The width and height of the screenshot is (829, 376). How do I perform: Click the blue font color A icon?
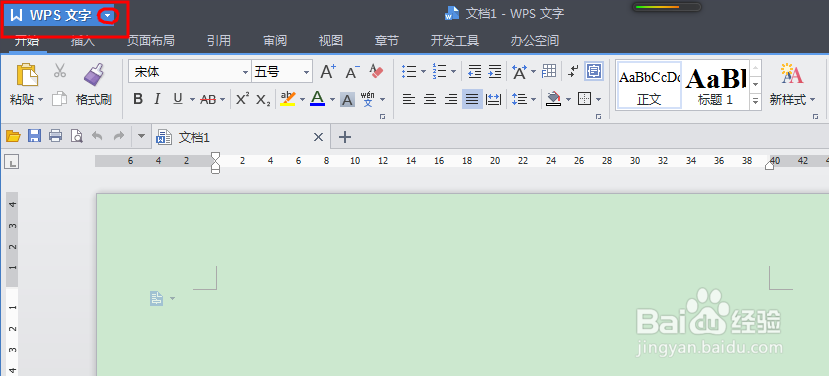click(x=317, y=99)
